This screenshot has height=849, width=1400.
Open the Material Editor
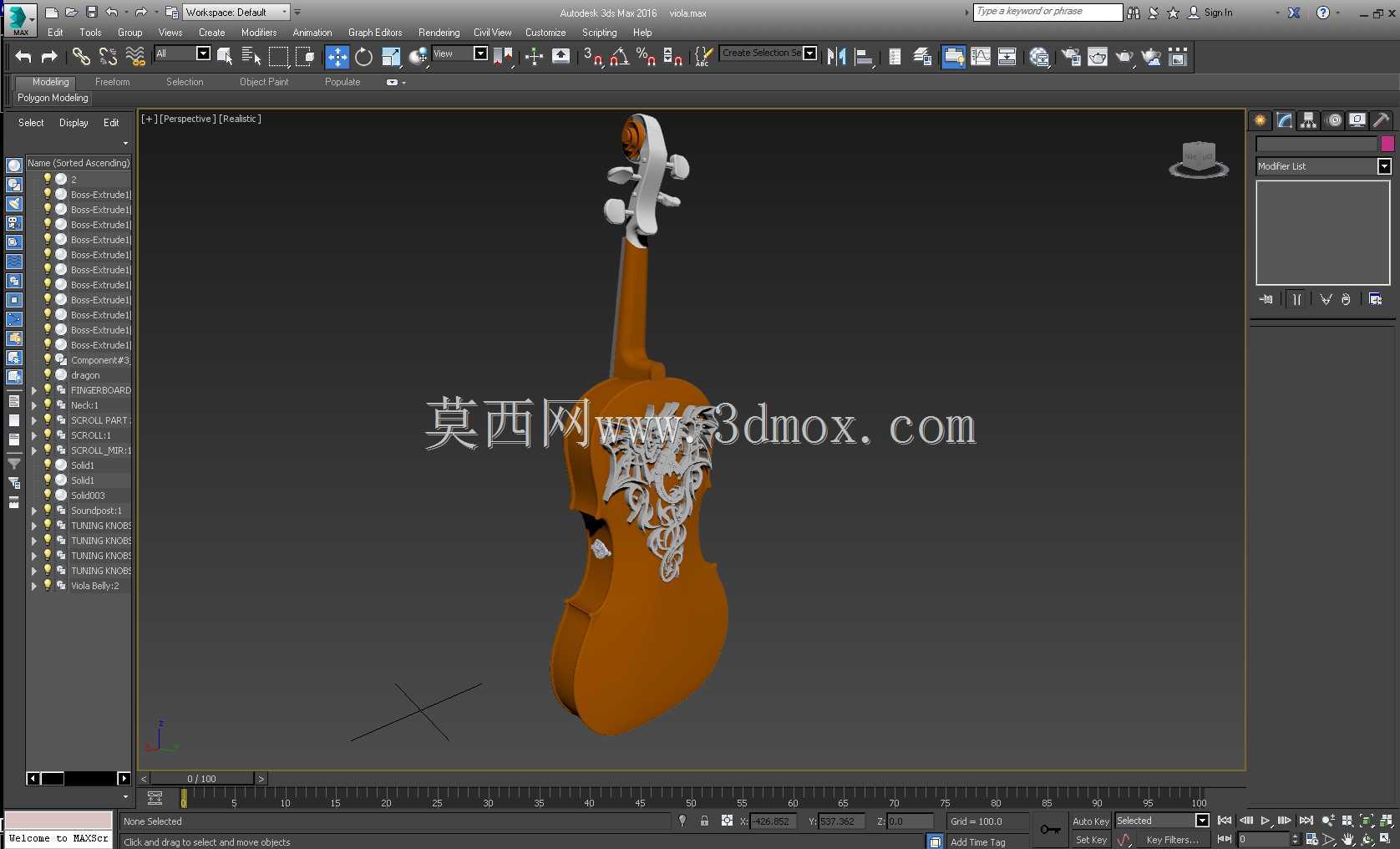coord(1038,56)
